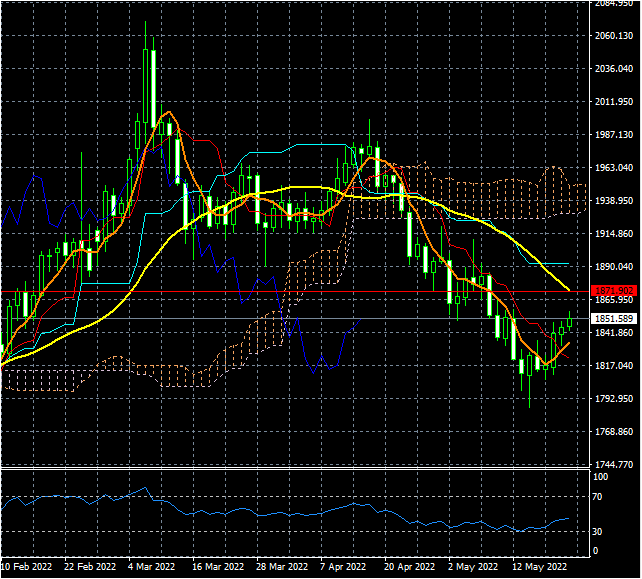
Task: Click the 4 Mar 2022 date label
Action: [x=151, y=567]
